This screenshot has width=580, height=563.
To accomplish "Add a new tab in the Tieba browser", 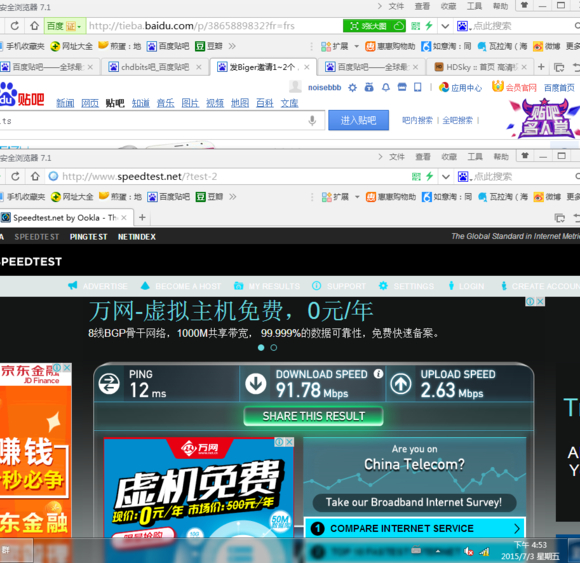I will point(541,67).
